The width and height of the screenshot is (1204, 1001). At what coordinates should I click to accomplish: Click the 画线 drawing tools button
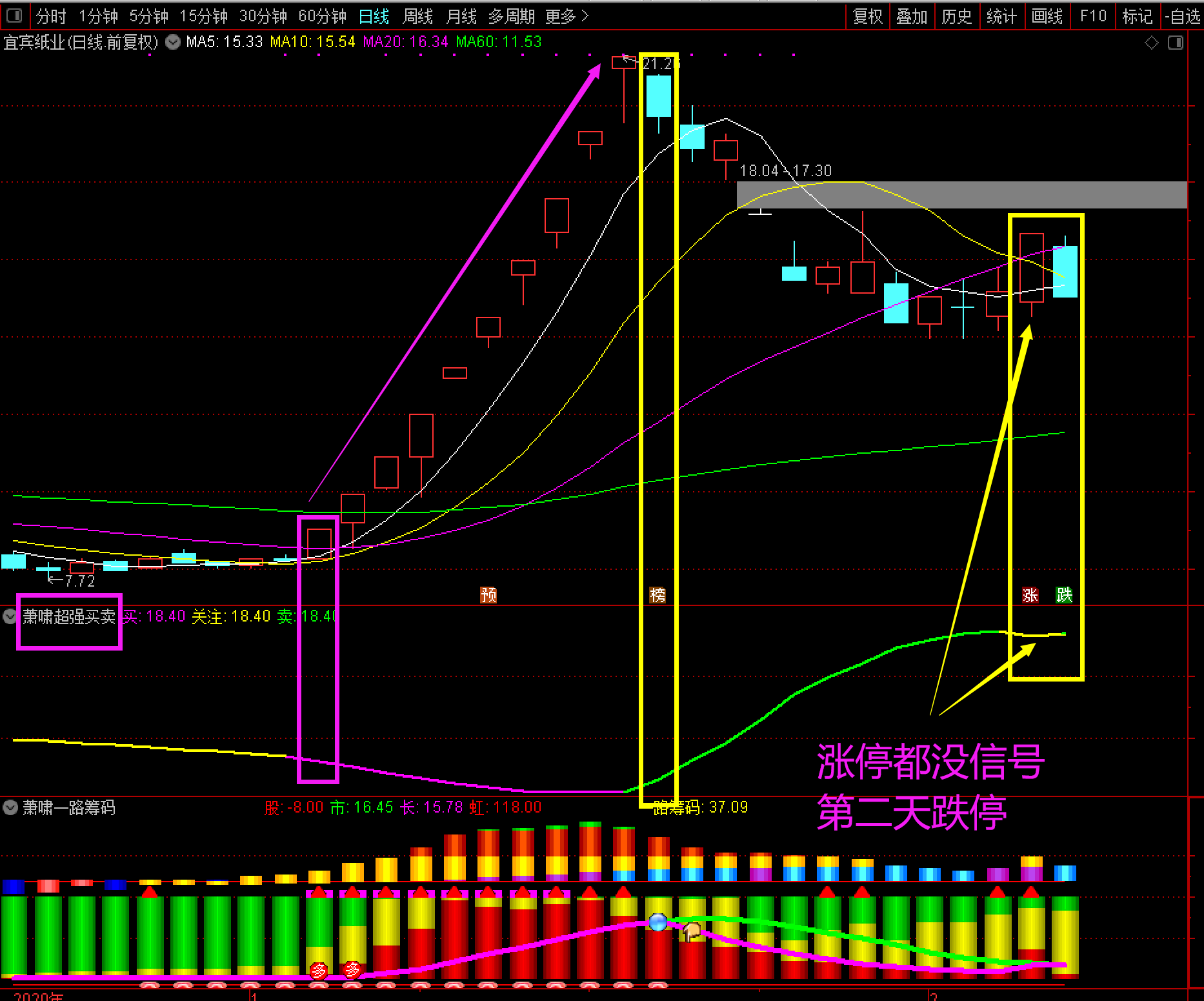click(x=1047, y=16)
